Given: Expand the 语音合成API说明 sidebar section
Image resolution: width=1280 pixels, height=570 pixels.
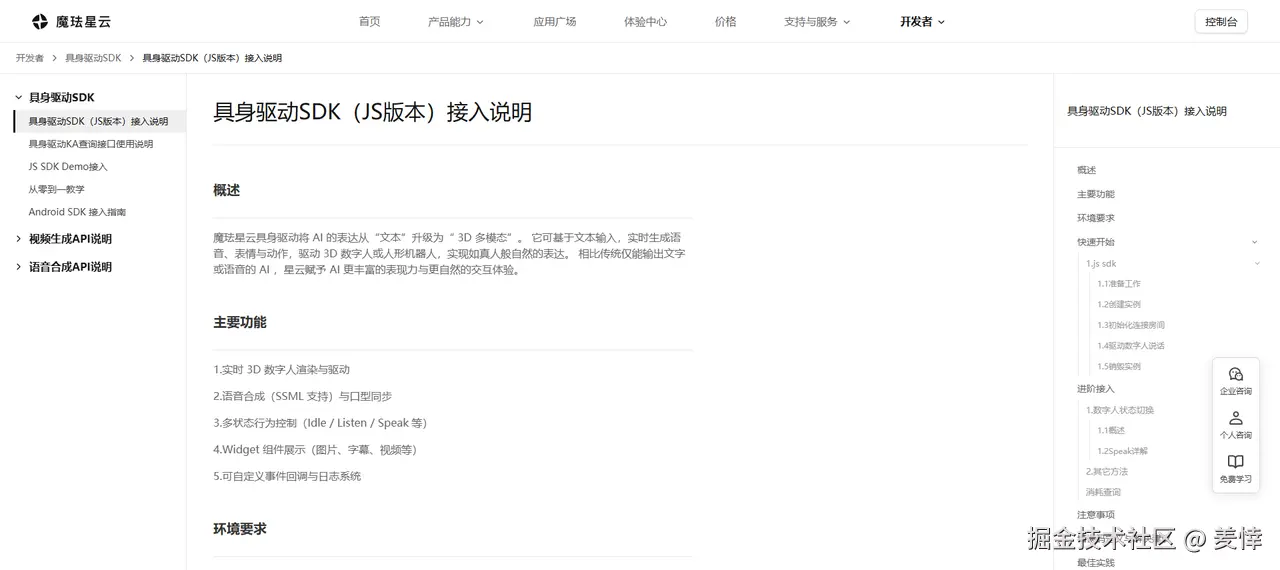Looking at the screenshot, I should pyautogui.click(x=18, y=267).
